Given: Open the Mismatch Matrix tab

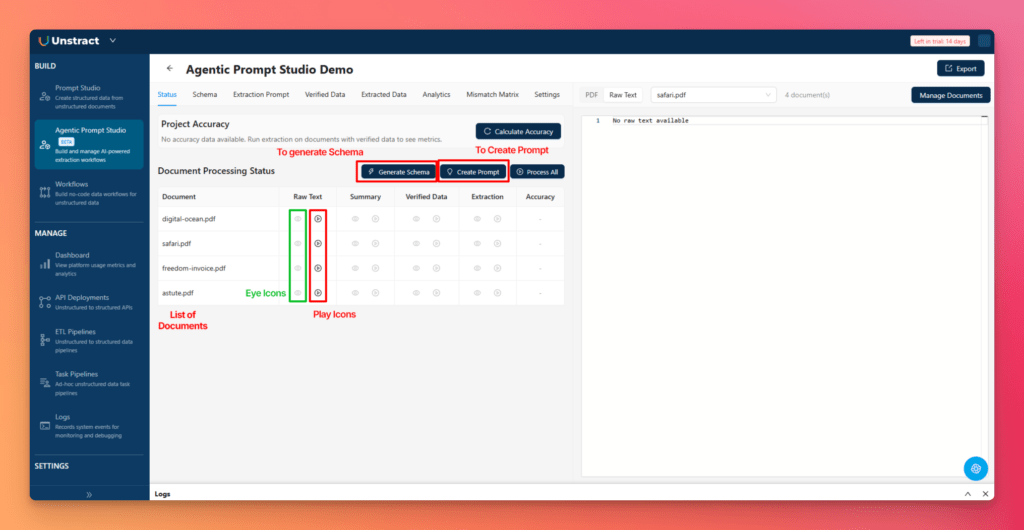Looking at the screenshot, I should pos(492,94).
